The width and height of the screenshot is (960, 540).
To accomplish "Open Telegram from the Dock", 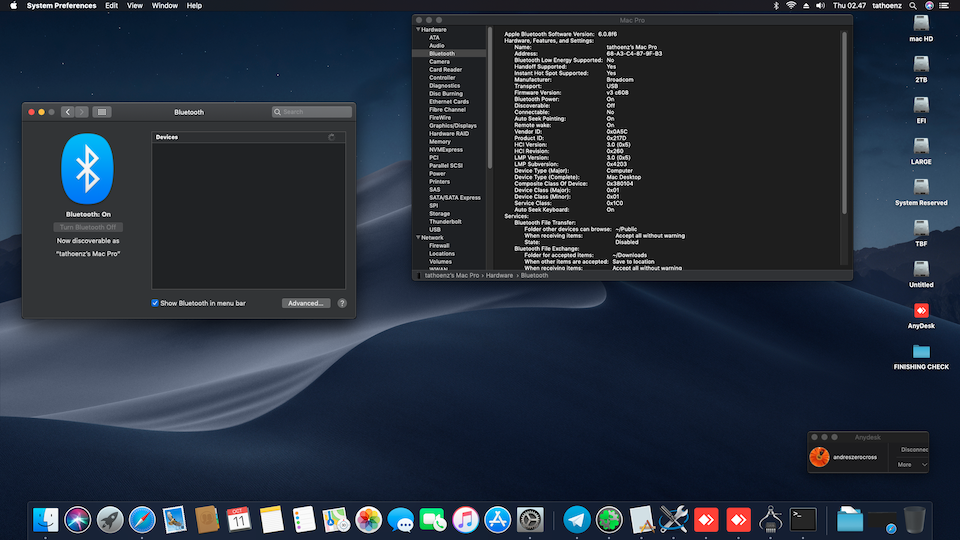I will (576, 519).
